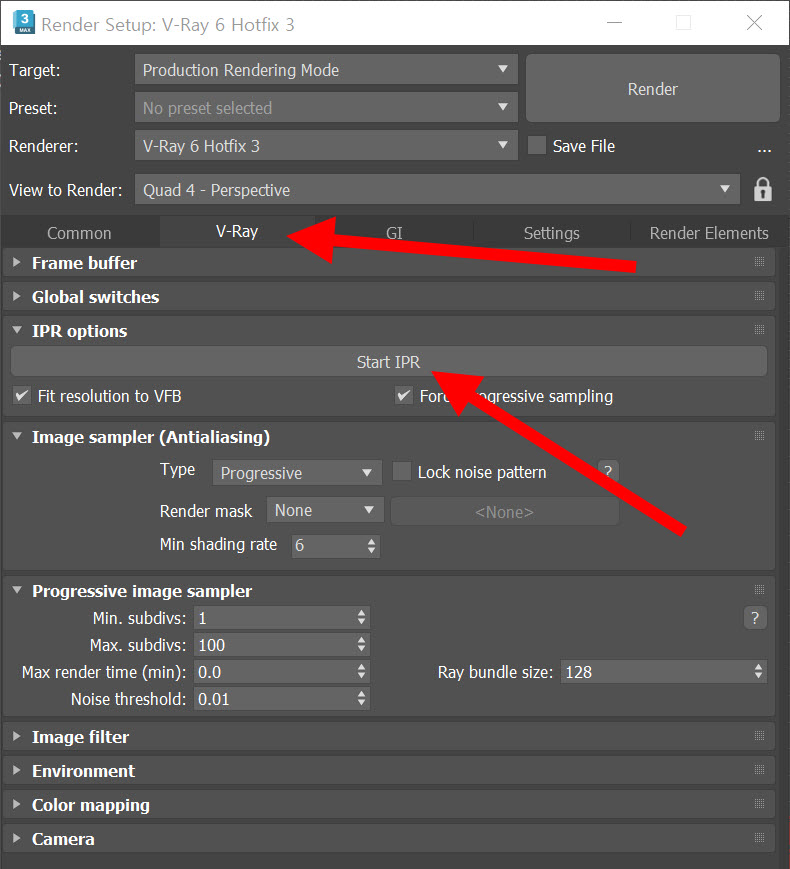The image size is (790, 869).
Task: Adjust the Min shading rate spinner arrows
Action: coord(371,546)
